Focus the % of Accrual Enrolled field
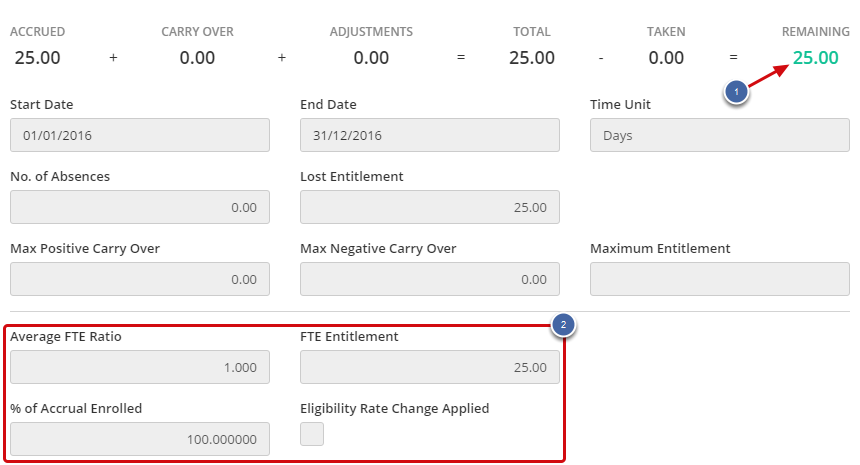 point(140,439)
